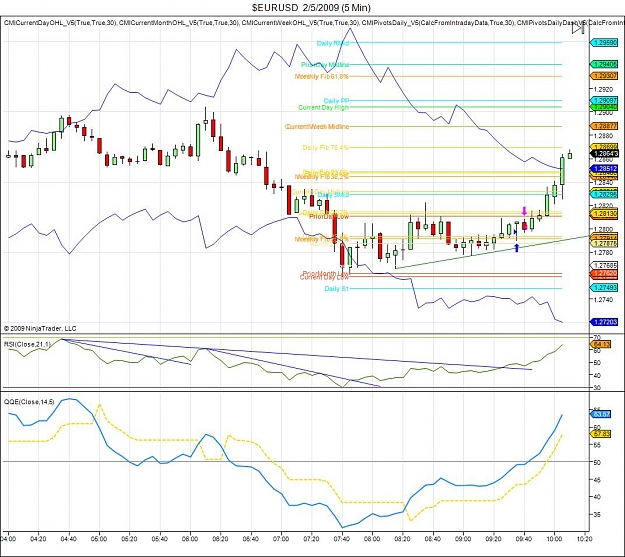The width and height of the screenshot is (625, 557).
Task: Click the 05:00 time axis label
Action: pos(99,539)
